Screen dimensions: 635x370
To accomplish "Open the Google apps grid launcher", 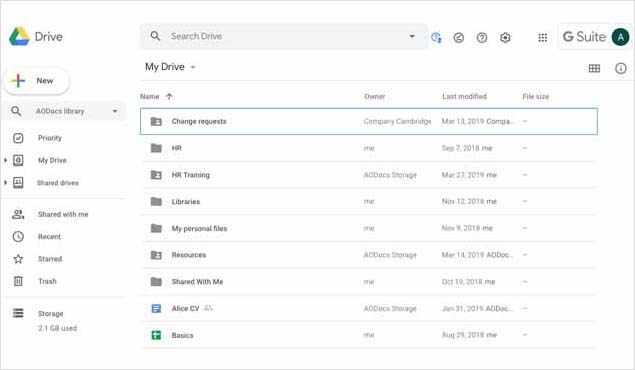I will pyautogui.click(x=543, y=38).
